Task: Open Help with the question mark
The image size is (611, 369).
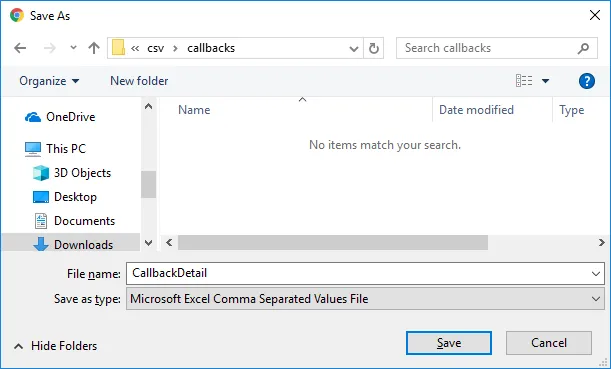Action: tap(586, 81)
